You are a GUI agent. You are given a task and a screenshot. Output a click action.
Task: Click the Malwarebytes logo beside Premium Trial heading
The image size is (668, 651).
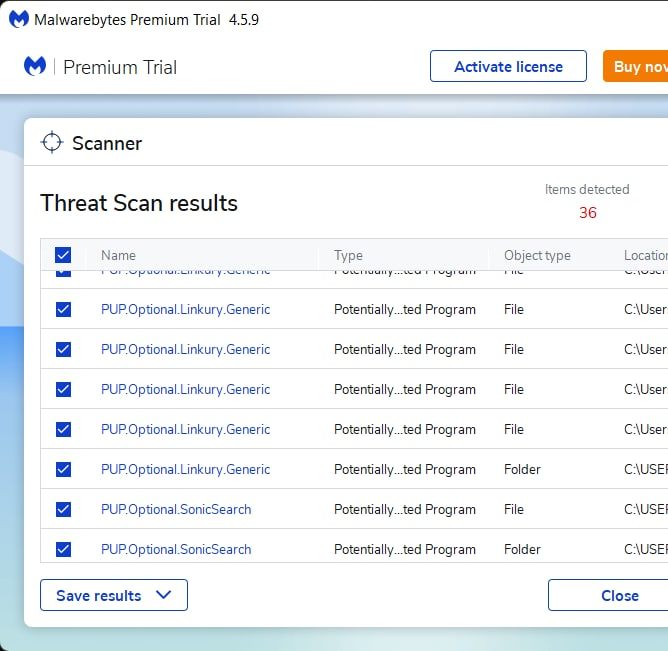tap(35, 66)
